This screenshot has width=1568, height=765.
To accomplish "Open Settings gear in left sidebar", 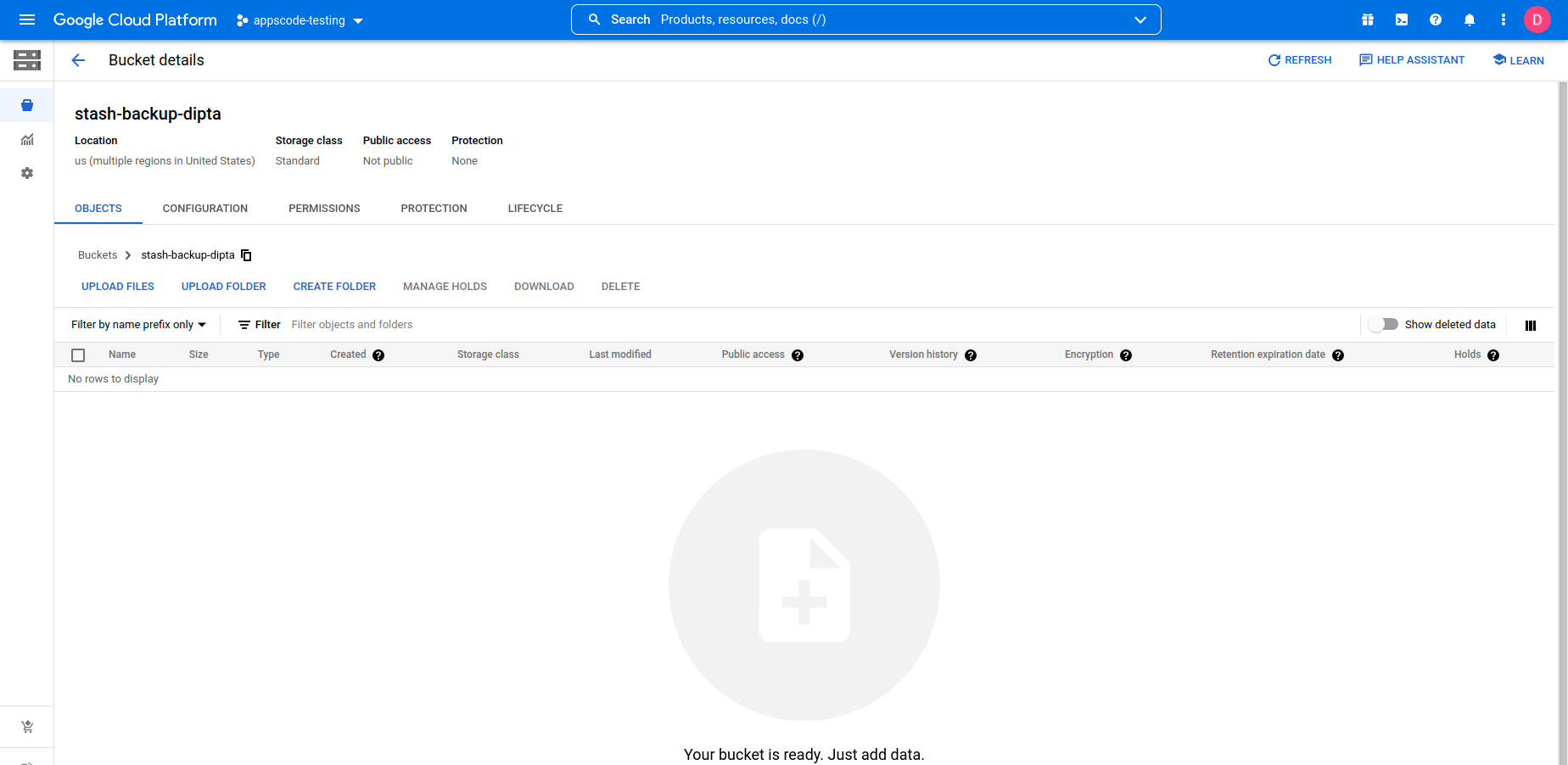I will [27, 173].
